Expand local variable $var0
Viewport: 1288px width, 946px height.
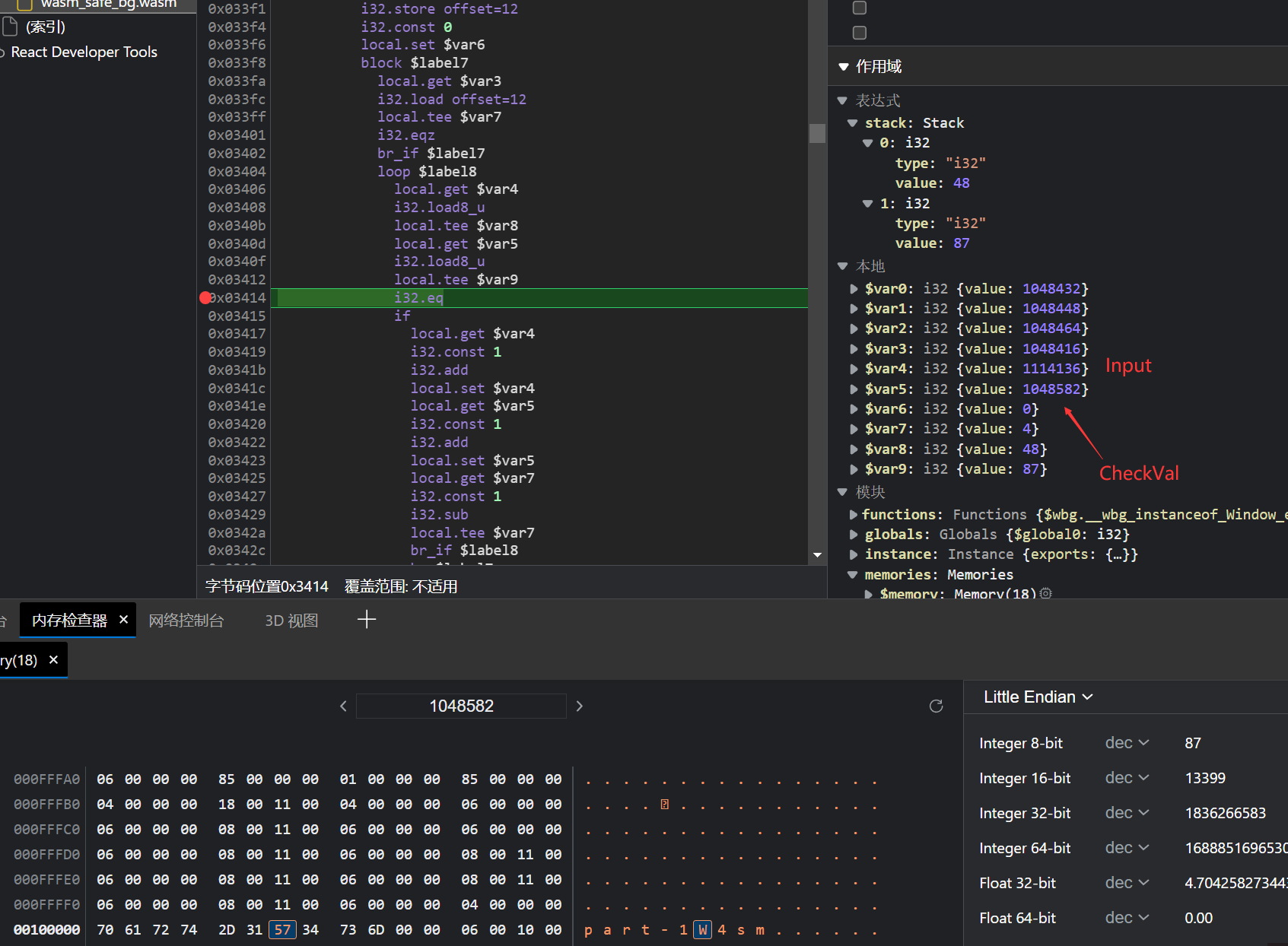pos(854,289)
